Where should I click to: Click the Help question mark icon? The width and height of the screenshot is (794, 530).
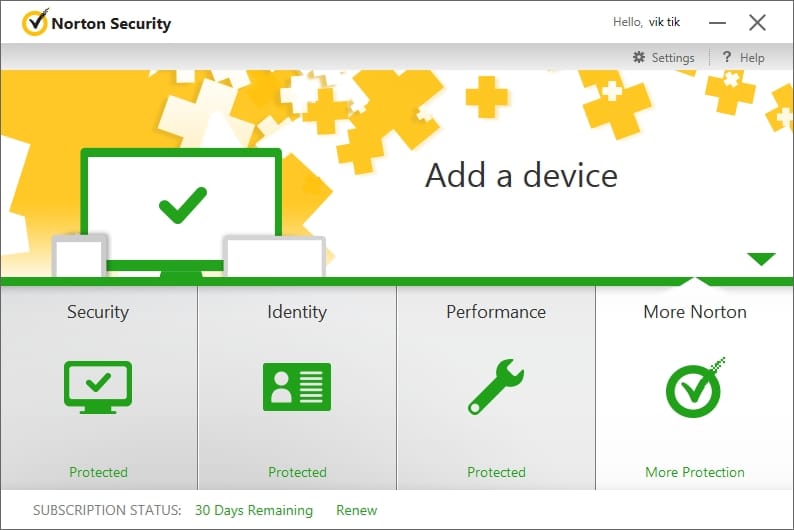727,57
